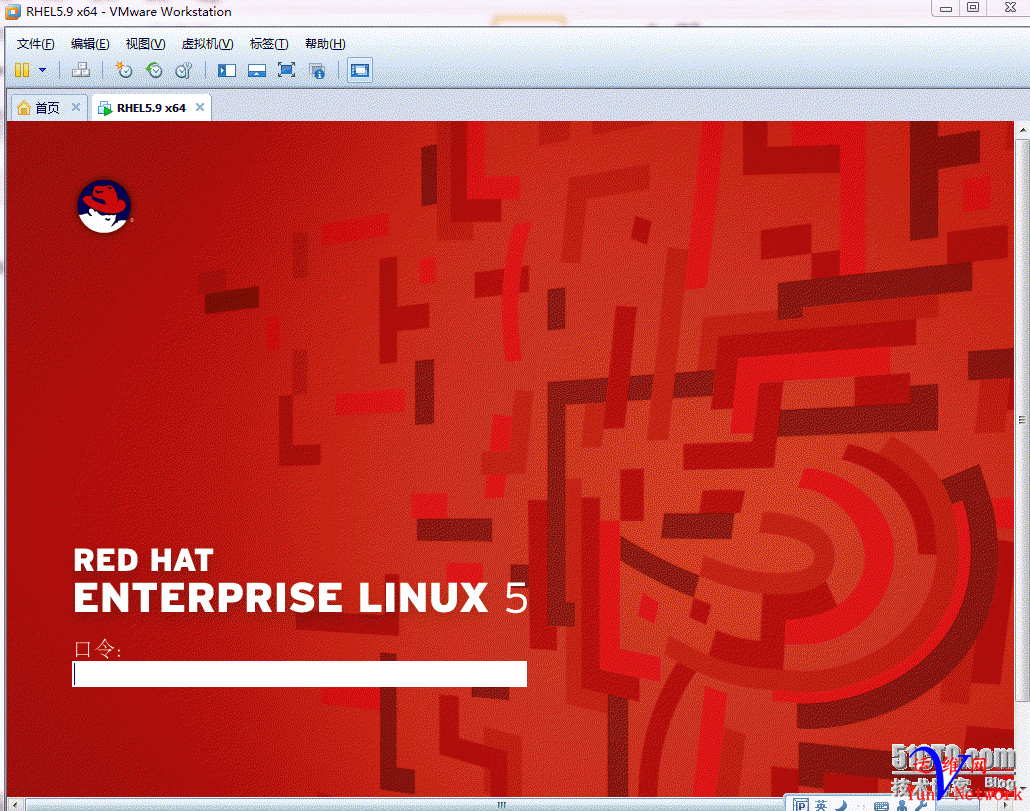1030x811 pixels.
Task: Open the IME soft keyboard icon
Action: 882,805
